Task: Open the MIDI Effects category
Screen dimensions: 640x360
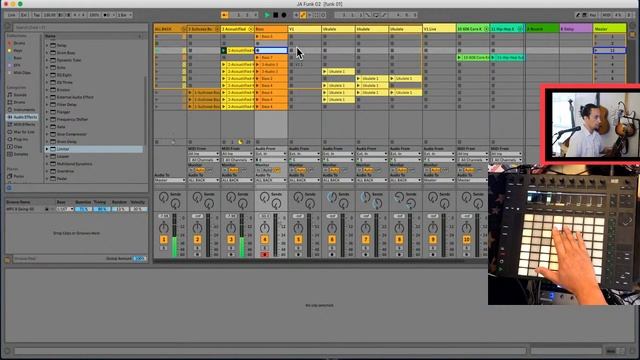Action: click(24, 124)
